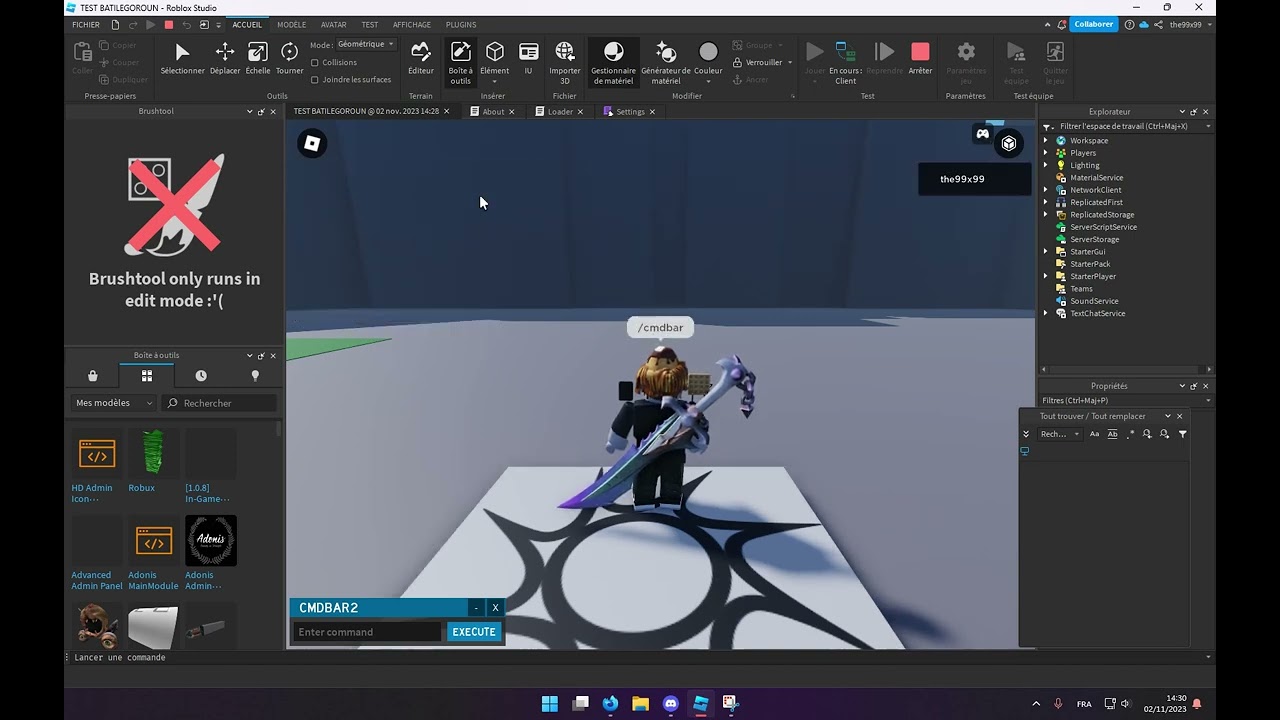This screenshot has height=720, width=1280.
Task: Open the terrain Éditeur
Action: [x=421, y=58]
